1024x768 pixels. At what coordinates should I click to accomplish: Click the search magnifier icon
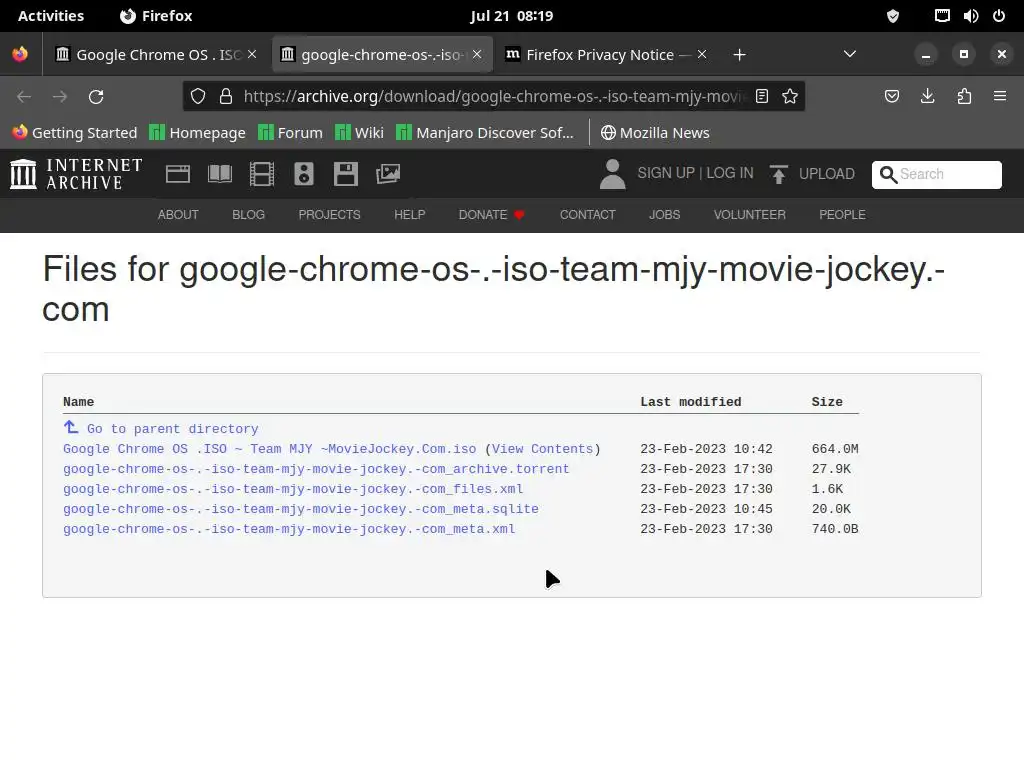tap(888, 174)
